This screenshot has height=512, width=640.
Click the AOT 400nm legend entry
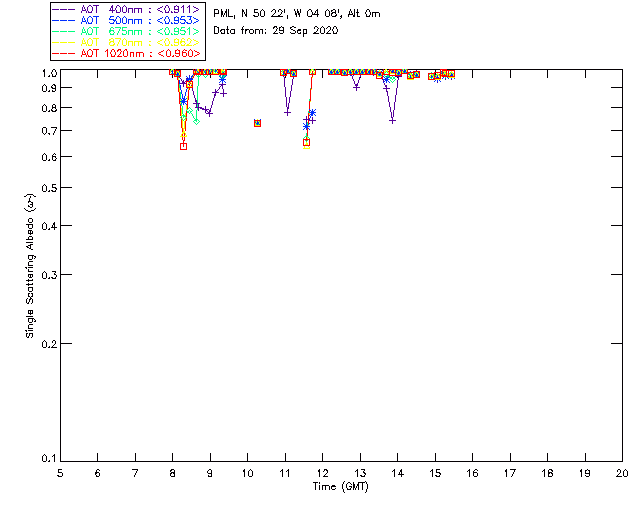point(126,9)
